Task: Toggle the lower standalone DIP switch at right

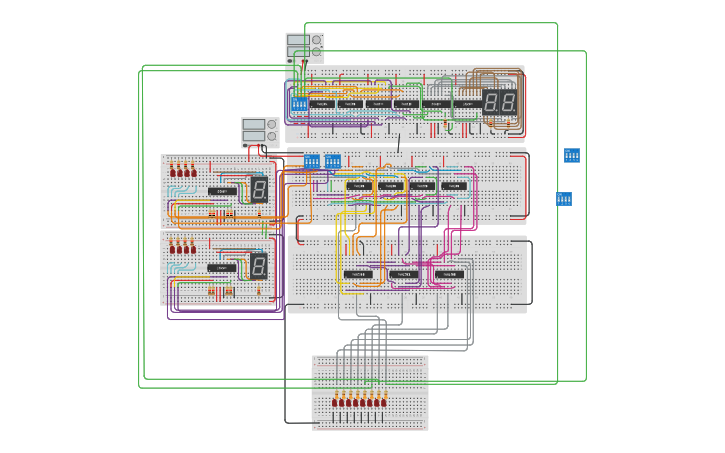Action: coord(564,199)
